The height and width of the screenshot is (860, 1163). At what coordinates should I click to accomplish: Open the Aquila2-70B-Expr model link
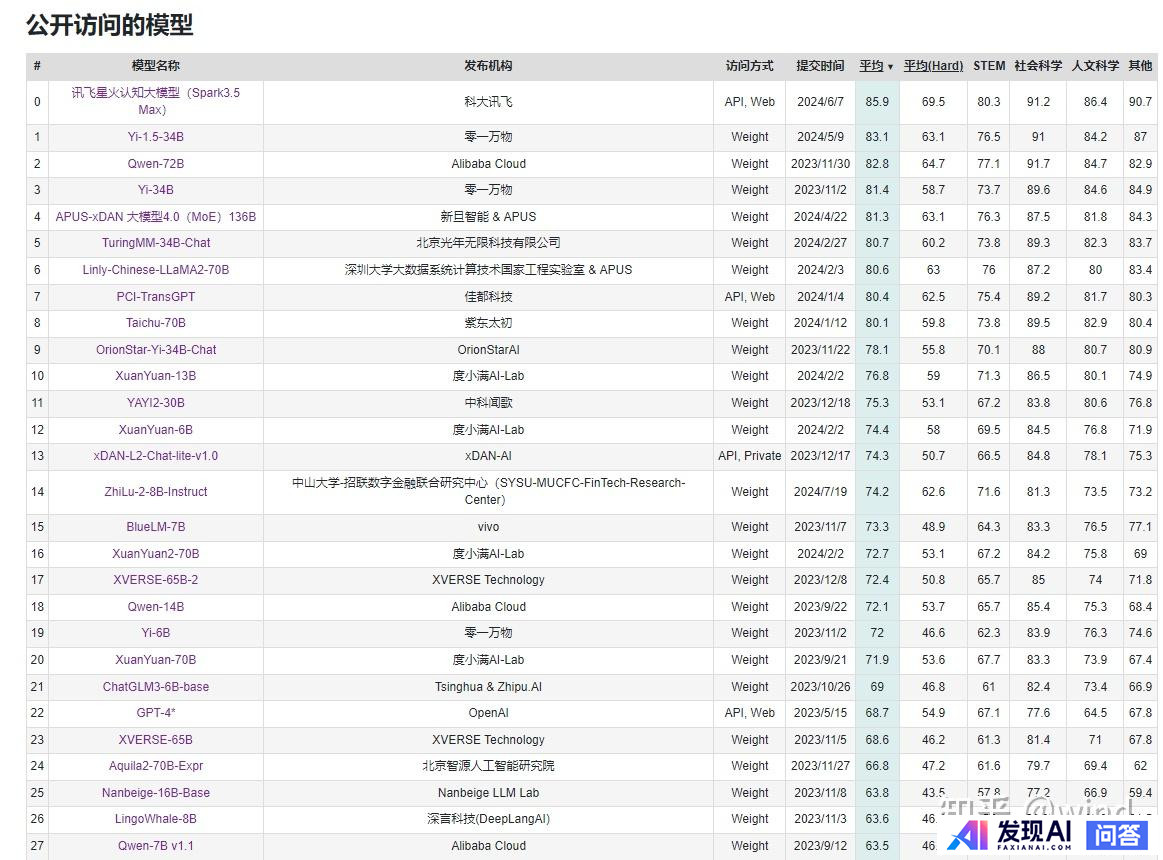(156, 766)
